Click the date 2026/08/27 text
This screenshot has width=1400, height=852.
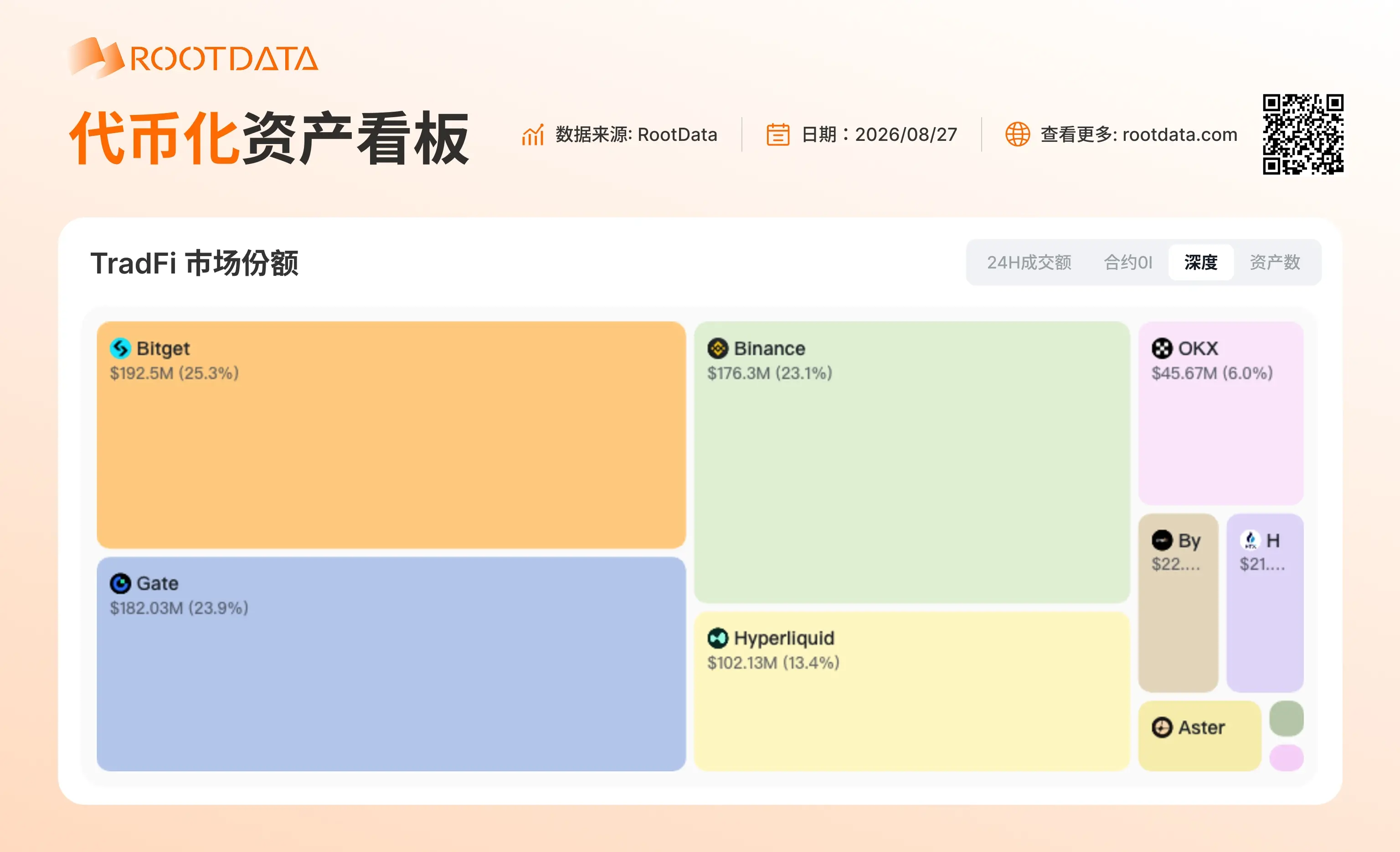click(x=906, y=134)
